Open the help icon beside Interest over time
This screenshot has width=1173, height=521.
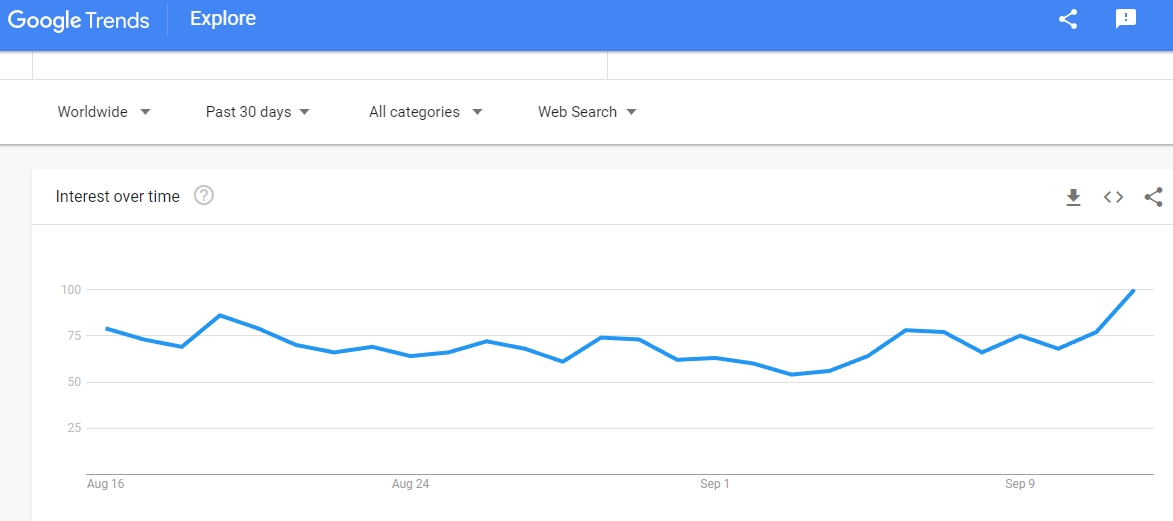(203, 196)
